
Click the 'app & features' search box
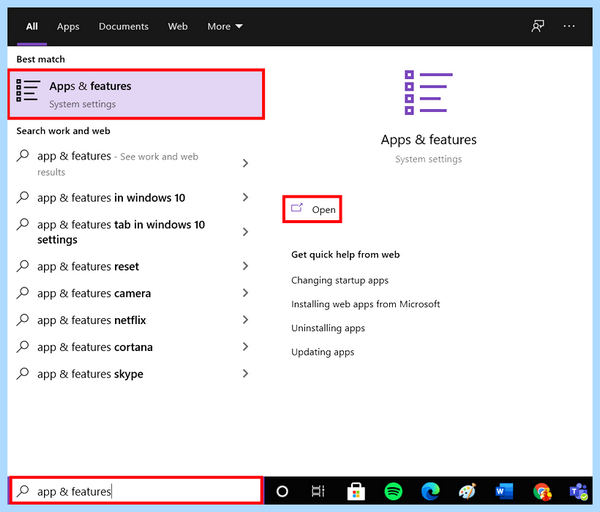(x=136, y=491)
